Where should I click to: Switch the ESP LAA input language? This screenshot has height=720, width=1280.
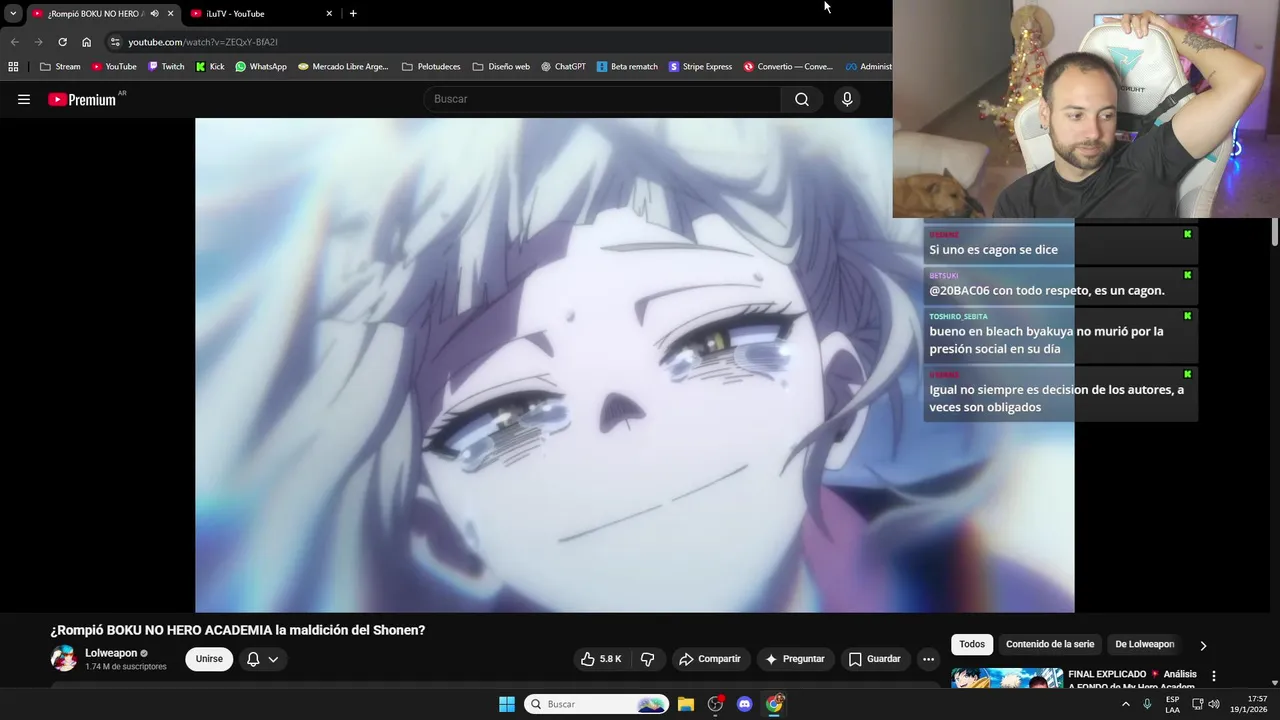pos(1172,704)
